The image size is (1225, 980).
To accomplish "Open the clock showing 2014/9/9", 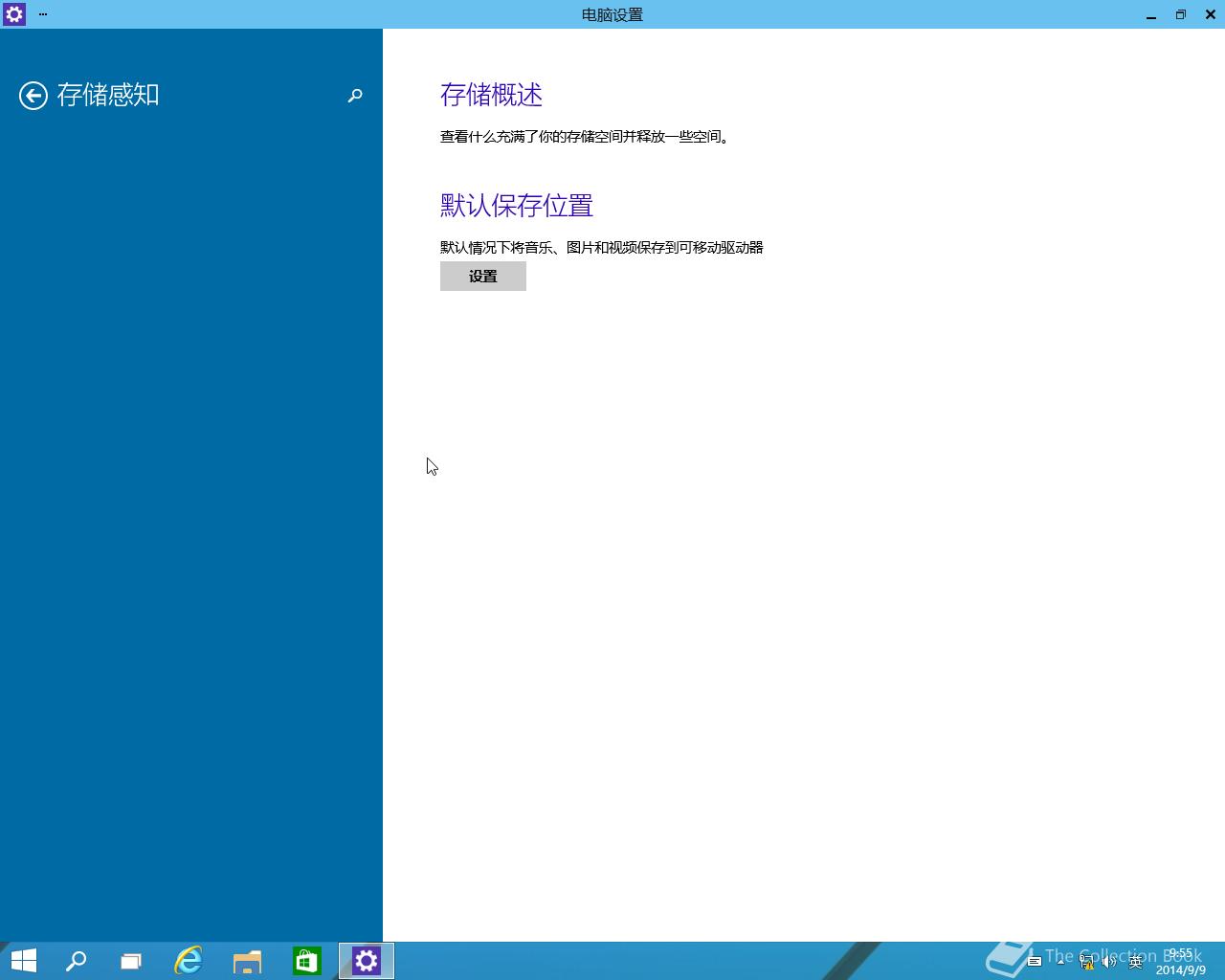I will [1181, 962].
